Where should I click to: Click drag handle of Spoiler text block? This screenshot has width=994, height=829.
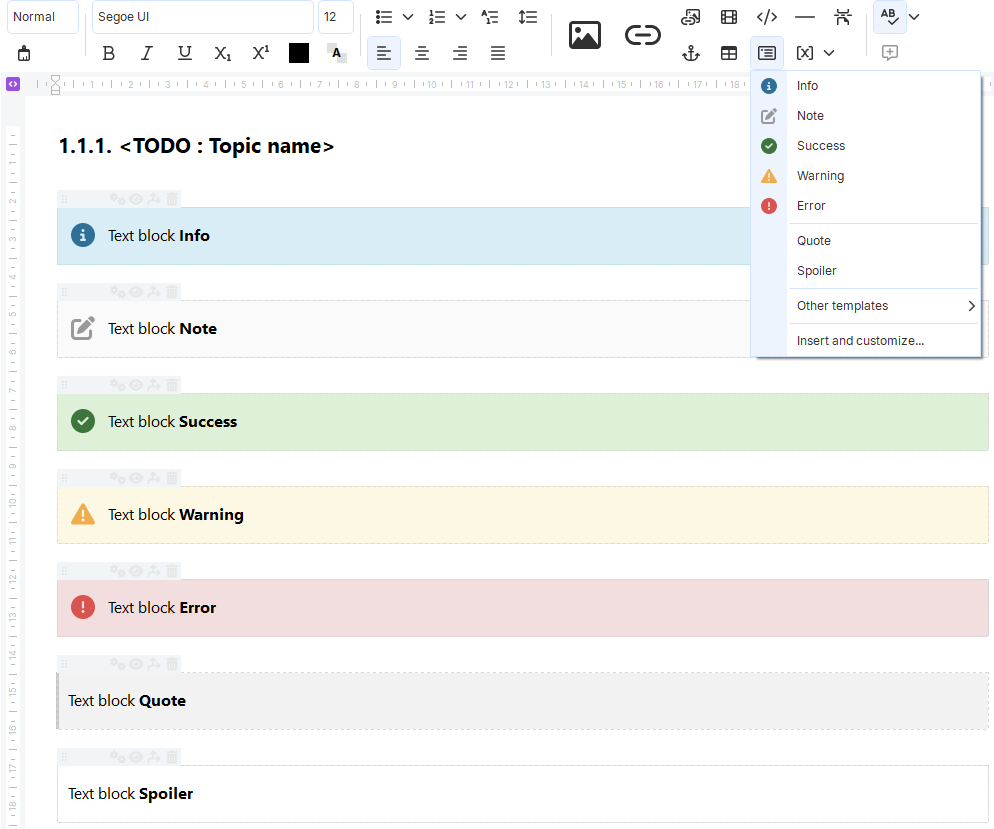(x=64, y=757)
